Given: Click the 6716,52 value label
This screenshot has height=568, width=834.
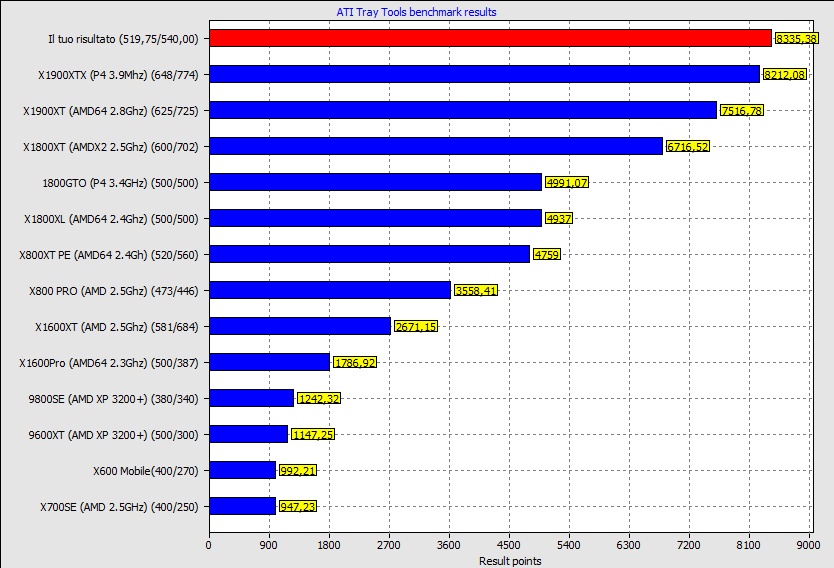Looking at the screenshot, I should [x=687, y=147].
